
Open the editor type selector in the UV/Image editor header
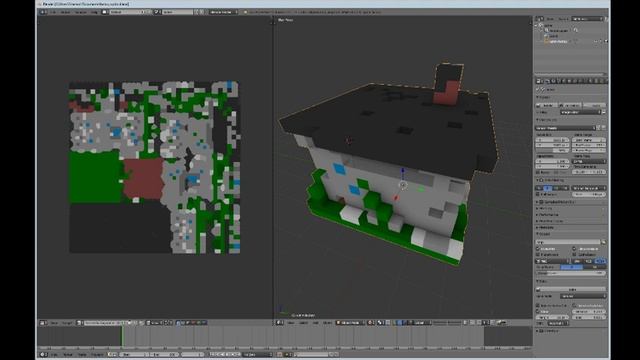tap(42, 322)
